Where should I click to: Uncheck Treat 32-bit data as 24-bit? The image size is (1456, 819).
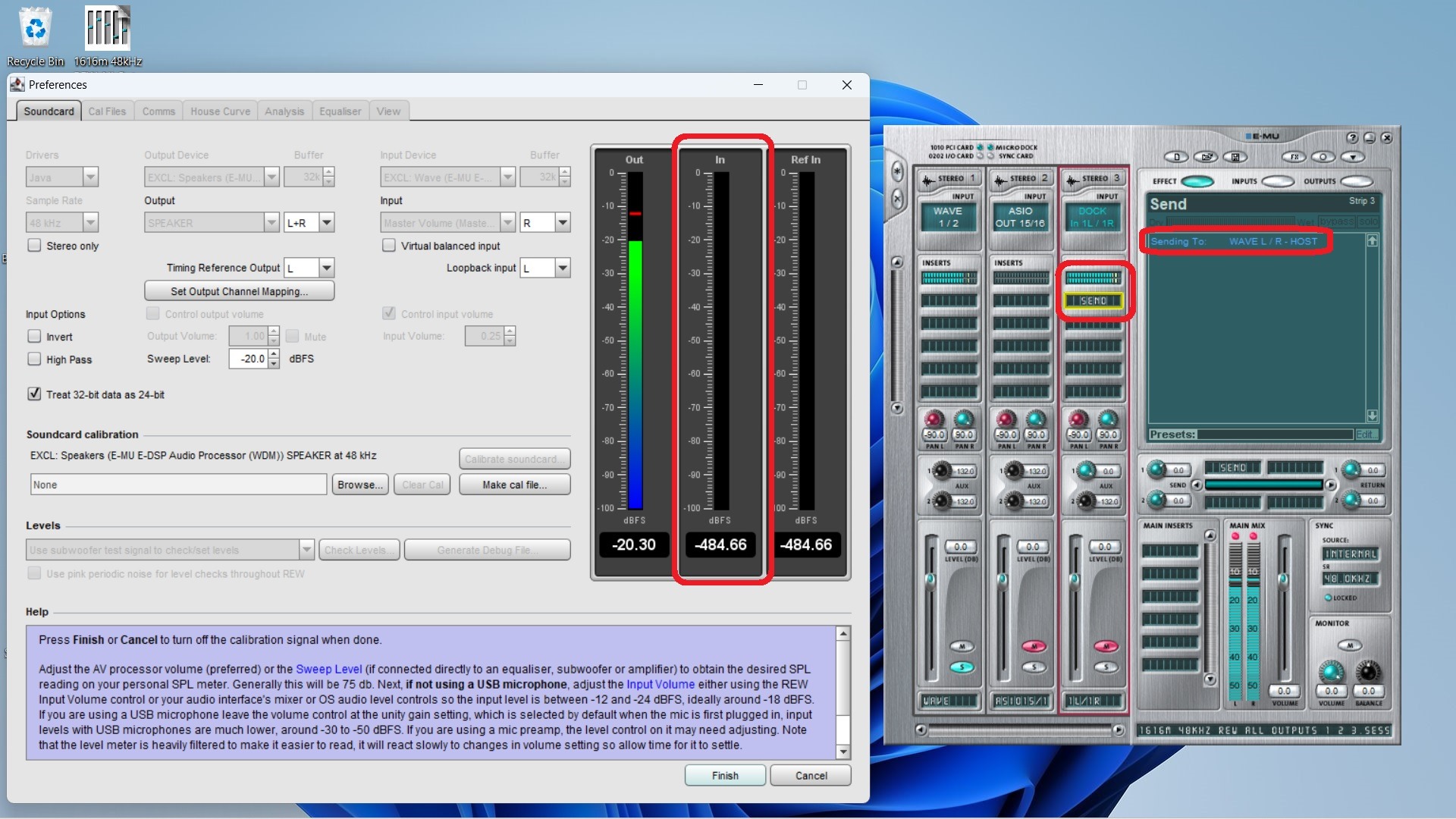point(34,394)
